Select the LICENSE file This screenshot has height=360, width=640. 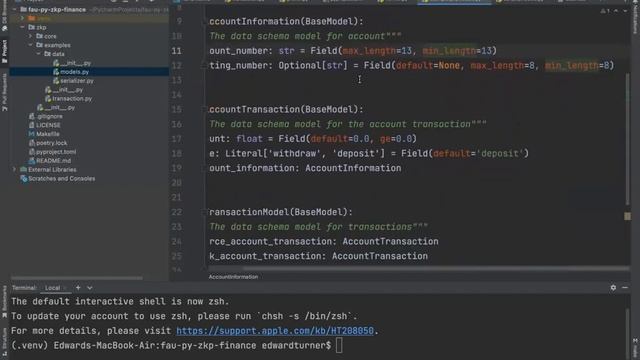pos(48,125)
